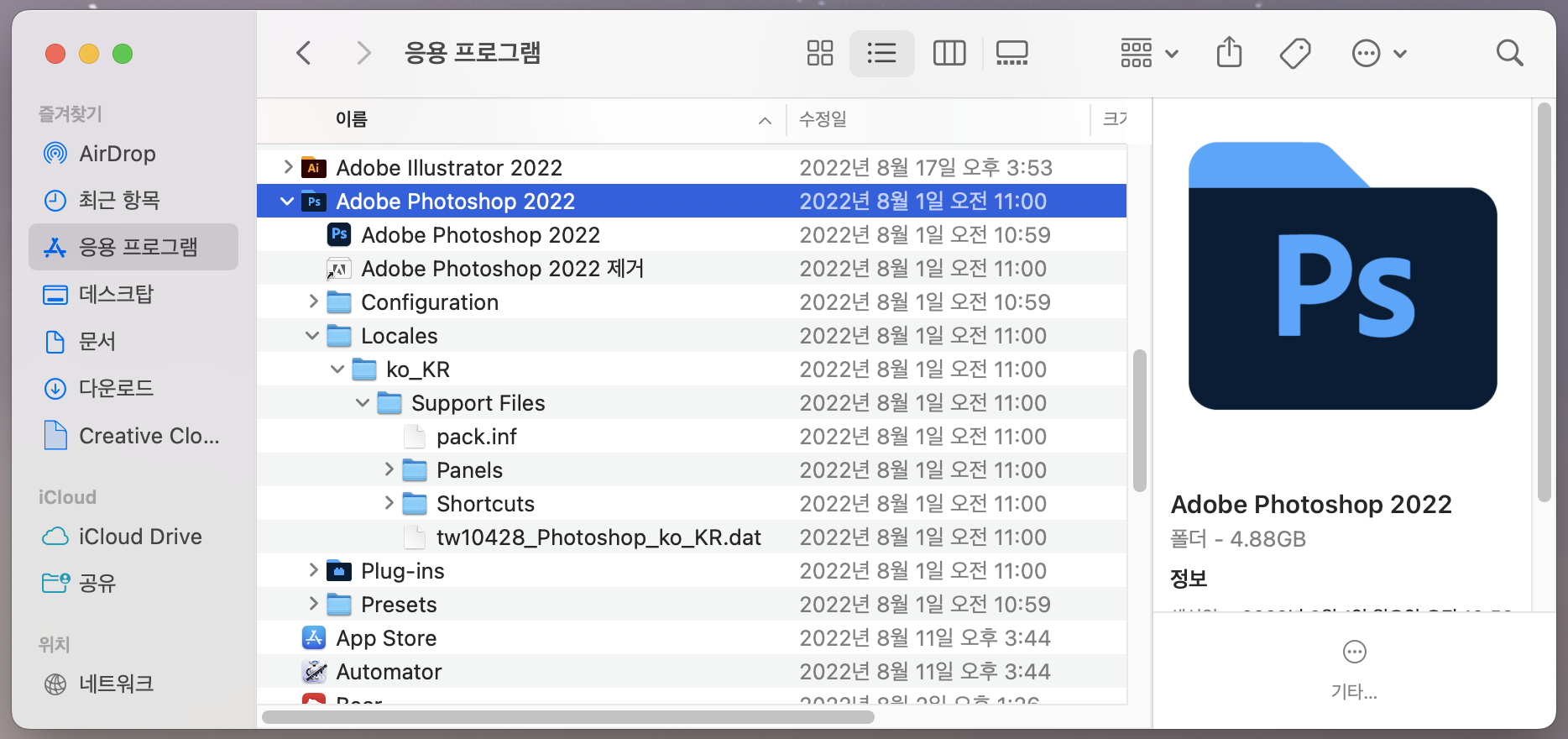
Task: Select the Adobe Photoshop 2022 app icon
Action: pos(339,234)
